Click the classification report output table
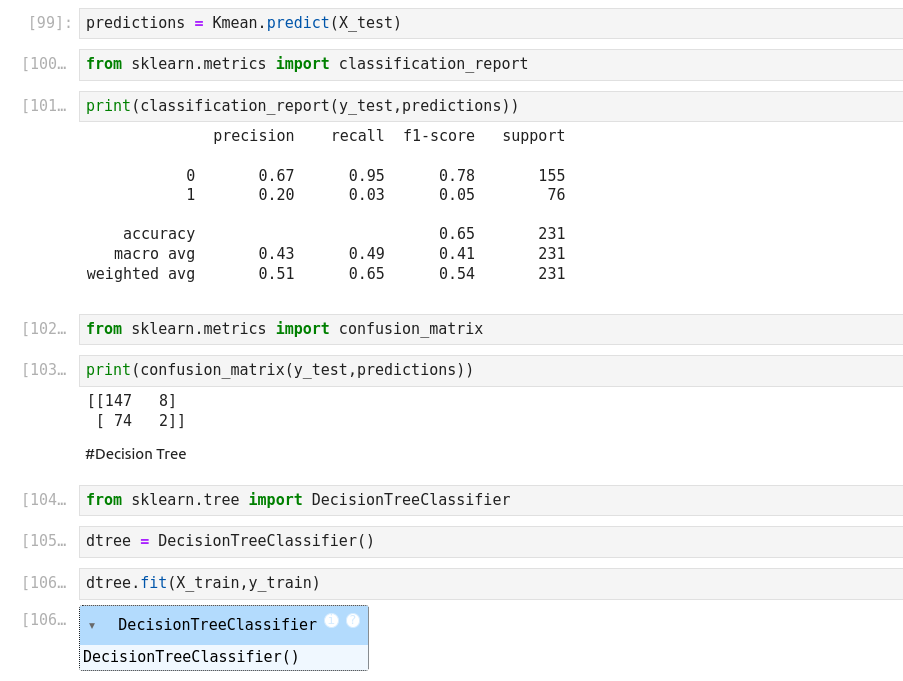Viewport: 903px width, 681px height. [x=326, y=205]
